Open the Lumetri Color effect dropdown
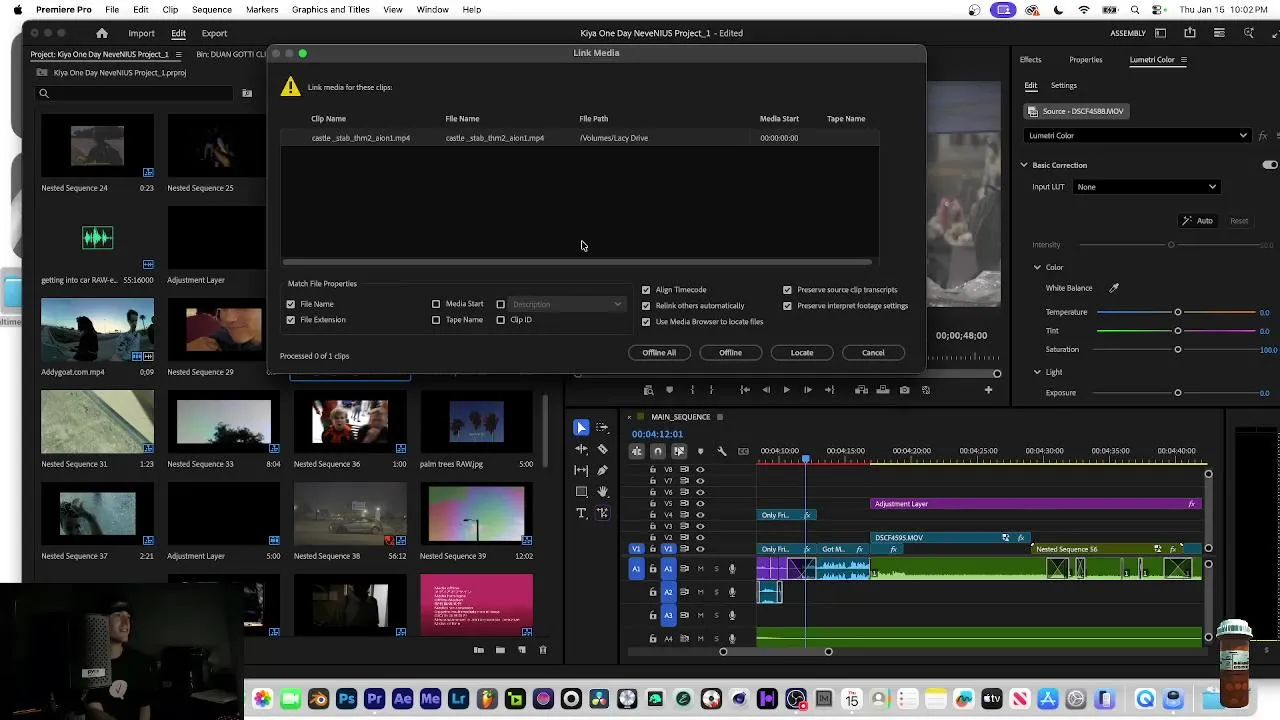 pyautogui.click(x=1138, y=136)
